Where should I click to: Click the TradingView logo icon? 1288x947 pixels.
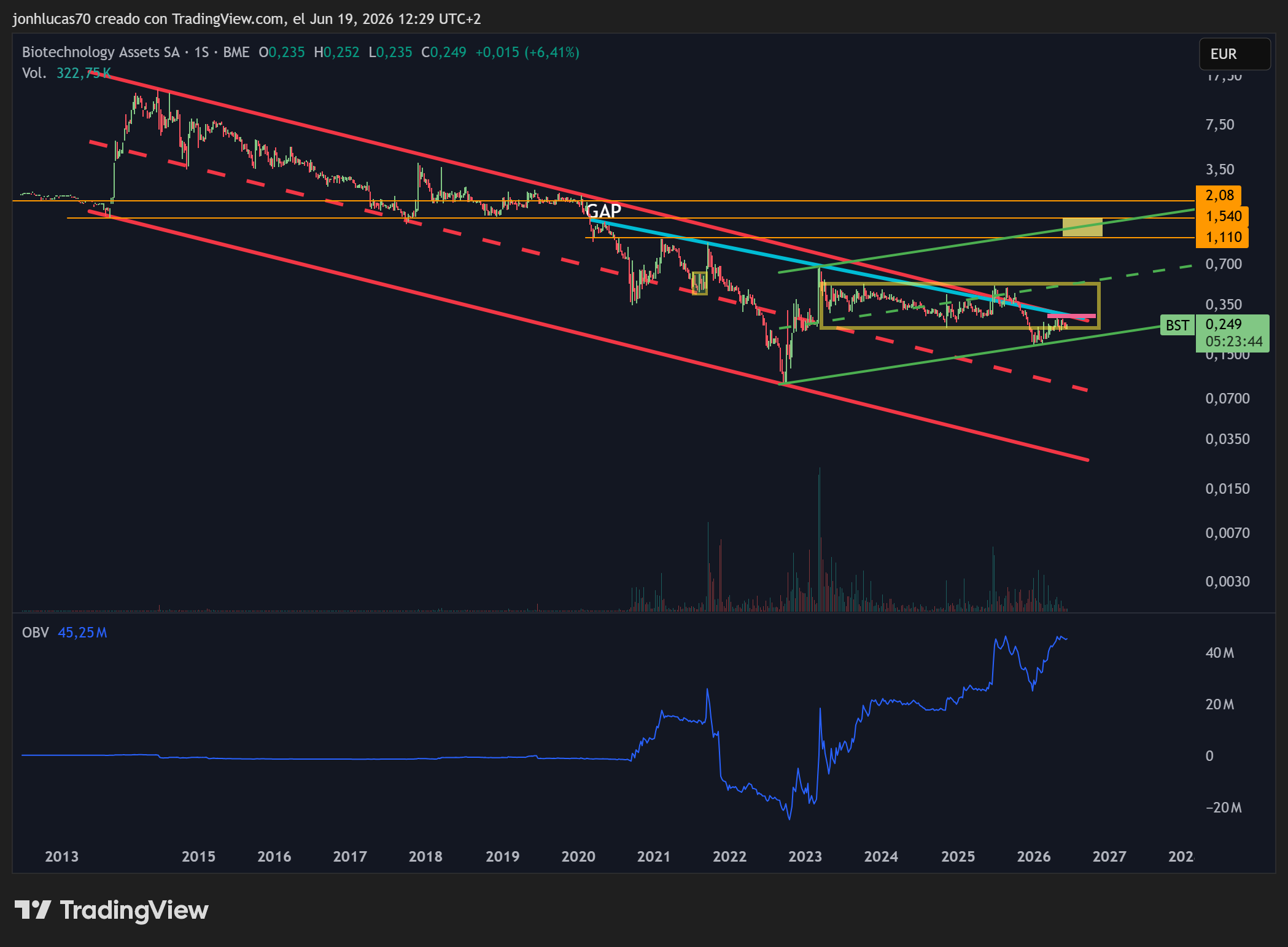(x=33, y=910)
